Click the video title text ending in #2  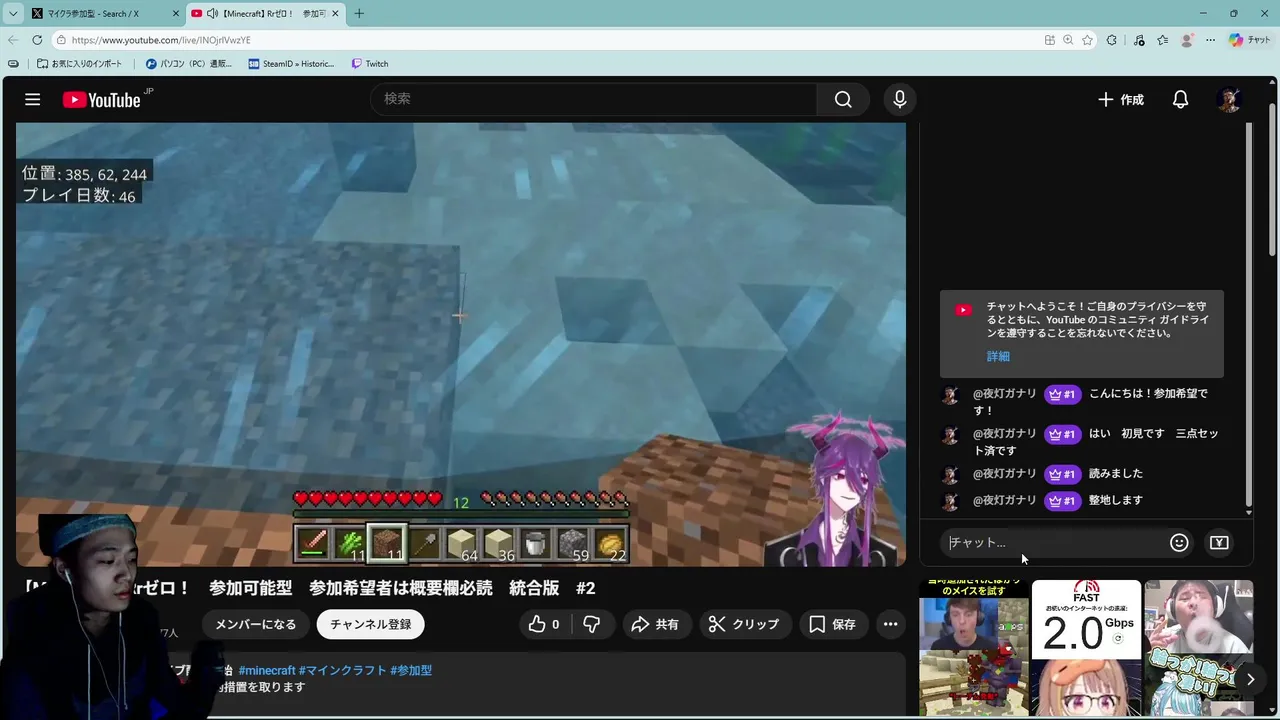(x=310, y=588)
